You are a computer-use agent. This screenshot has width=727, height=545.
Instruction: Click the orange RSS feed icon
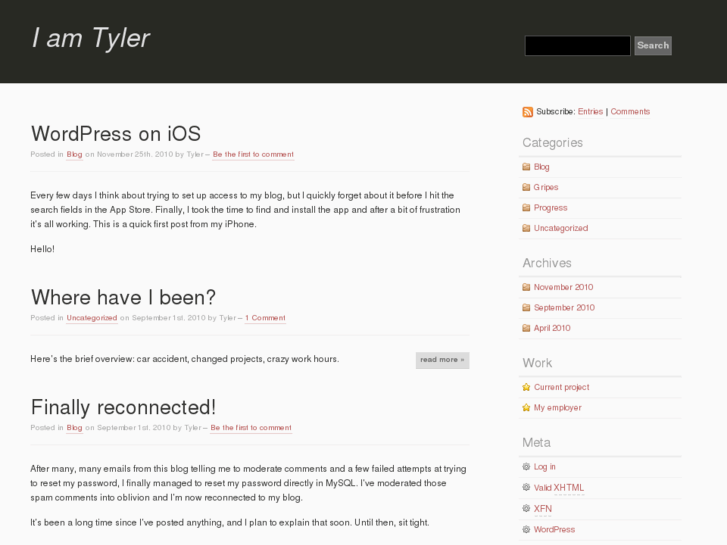click(528, 112)
